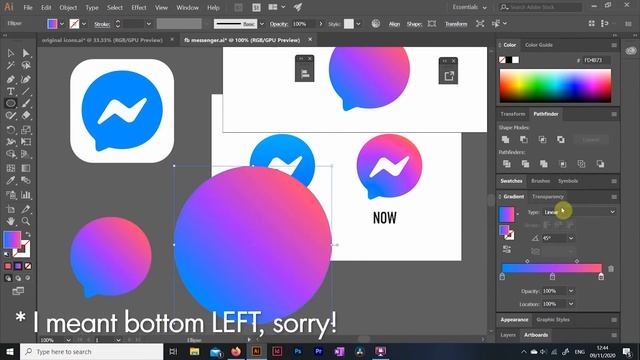640x360 pixels.
Task: Switch to Transform panel tab
Action: point(513,114)
